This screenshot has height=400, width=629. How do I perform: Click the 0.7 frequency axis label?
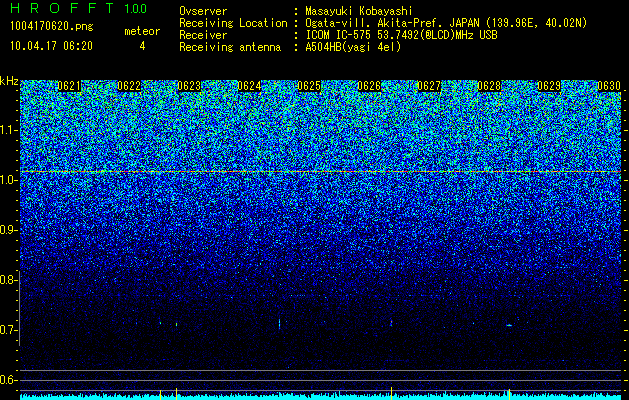7,330
